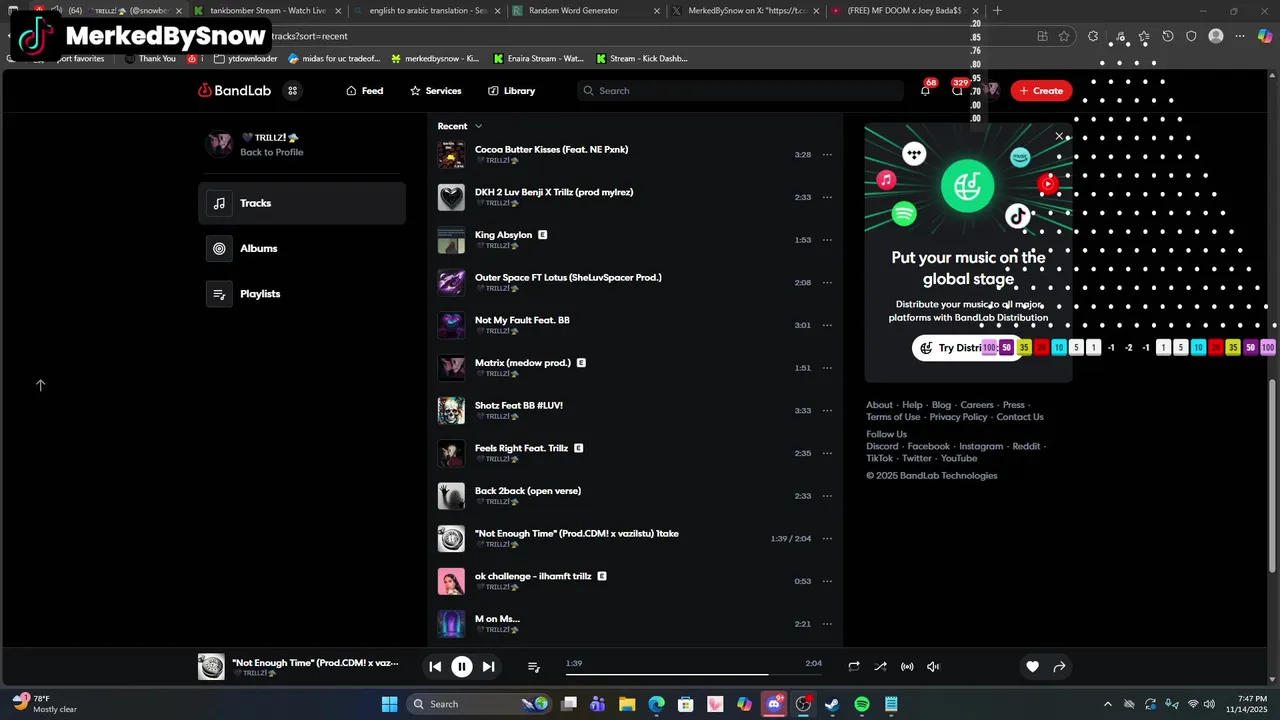Open "Not Enough Time" track title in list
This screenshot has width=1280, height=720.
(577, 533)
